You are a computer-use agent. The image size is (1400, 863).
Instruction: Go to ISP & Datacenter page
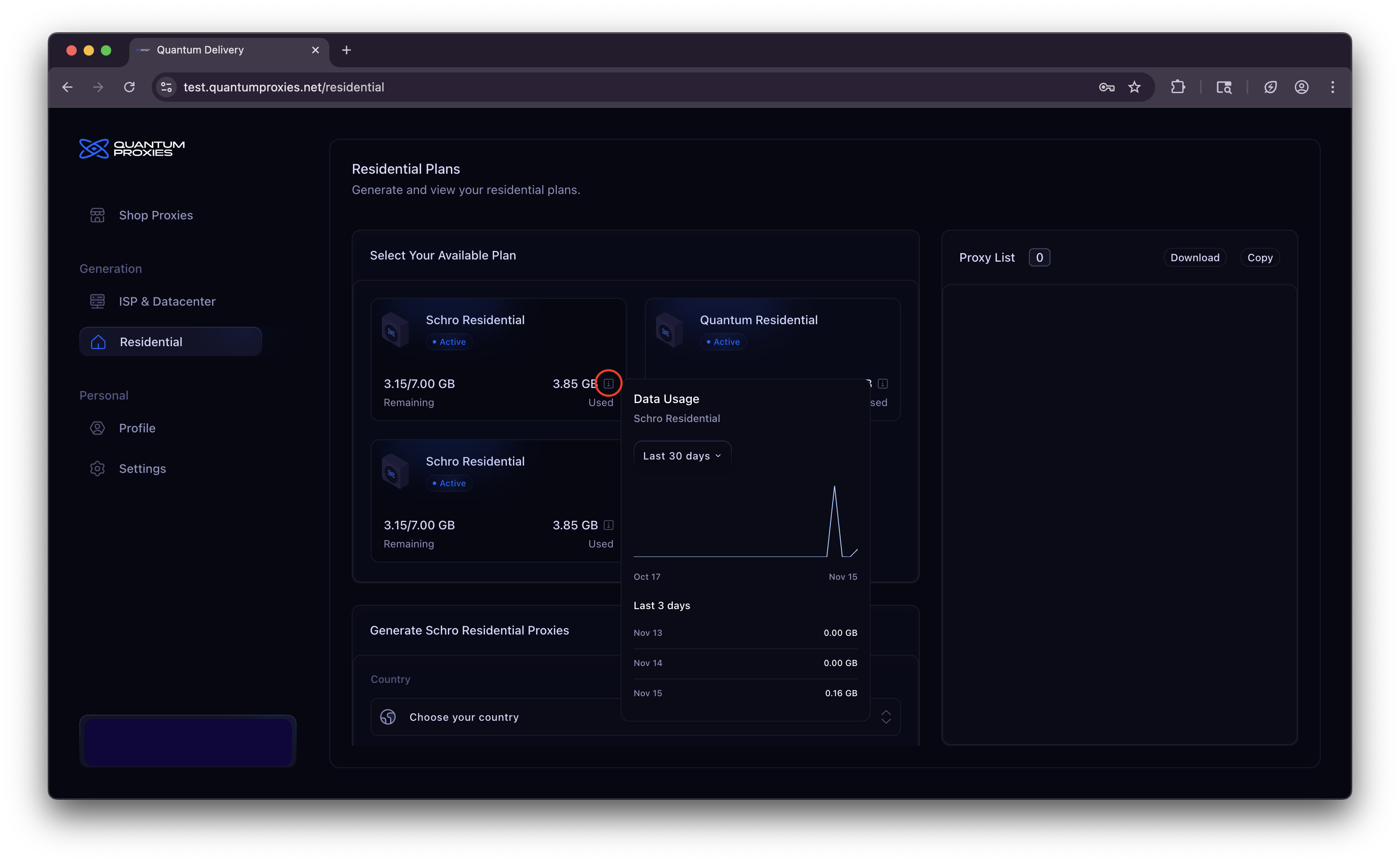[x=167, y=301]
